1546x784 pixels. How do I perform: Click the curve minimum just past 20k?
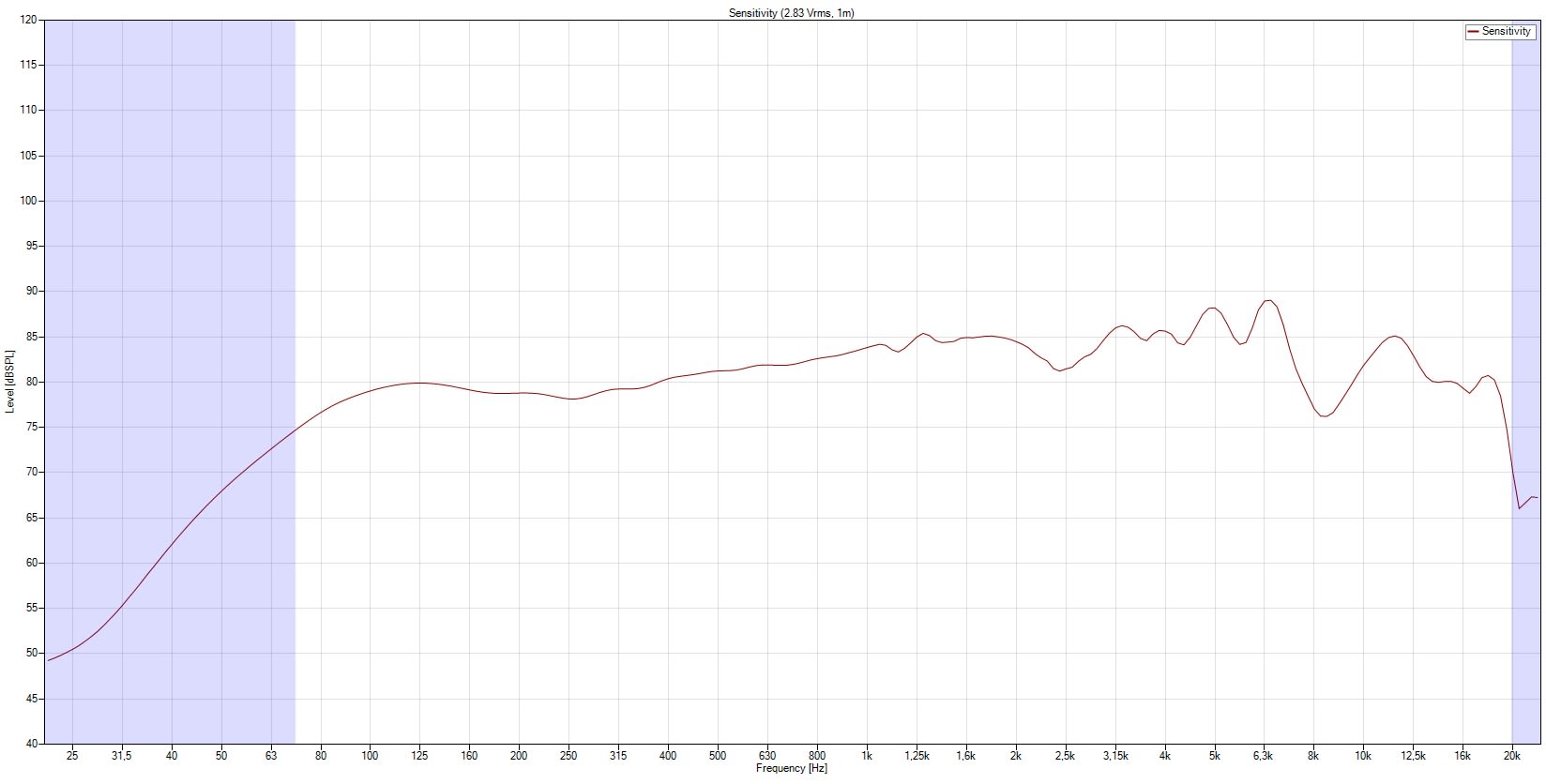coord(1520,508)
